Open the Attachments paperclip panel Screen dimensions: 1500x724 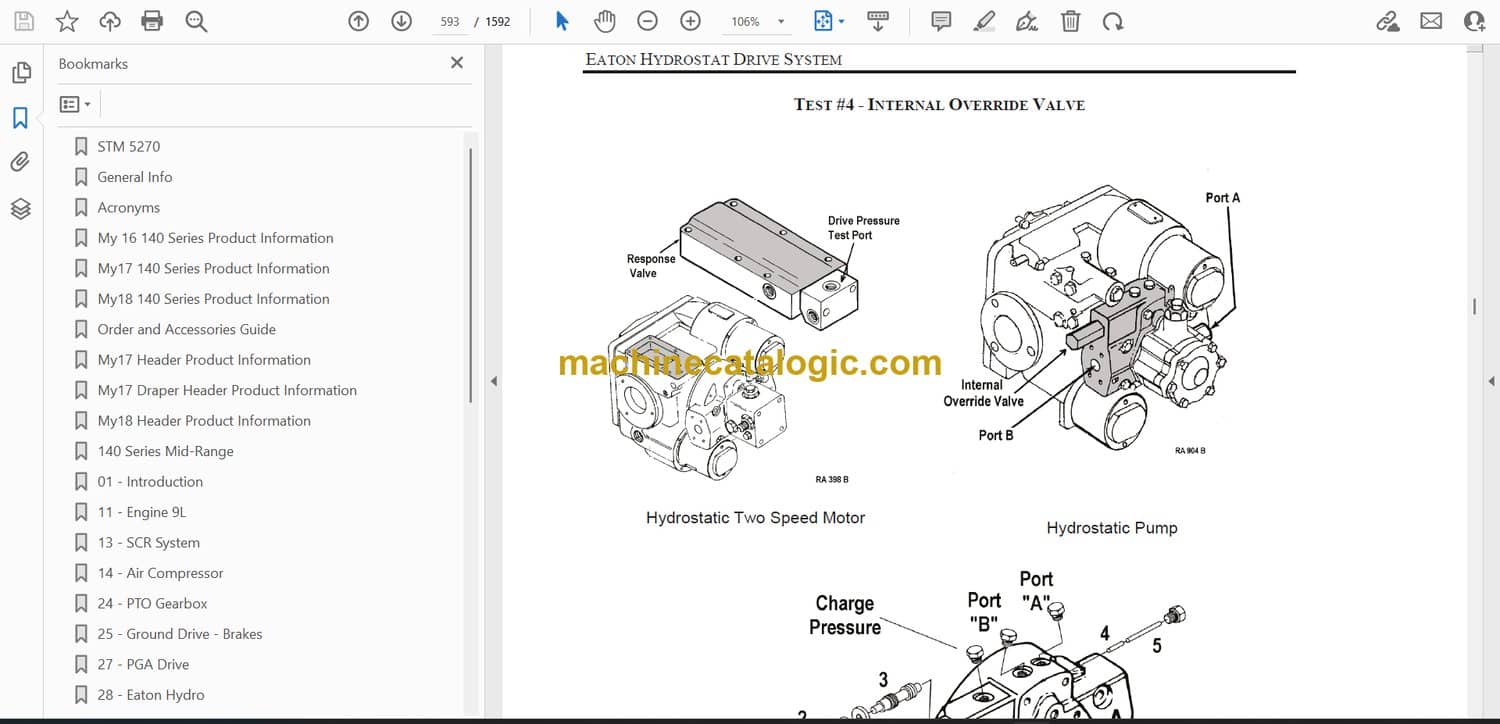tap(21, 162)
